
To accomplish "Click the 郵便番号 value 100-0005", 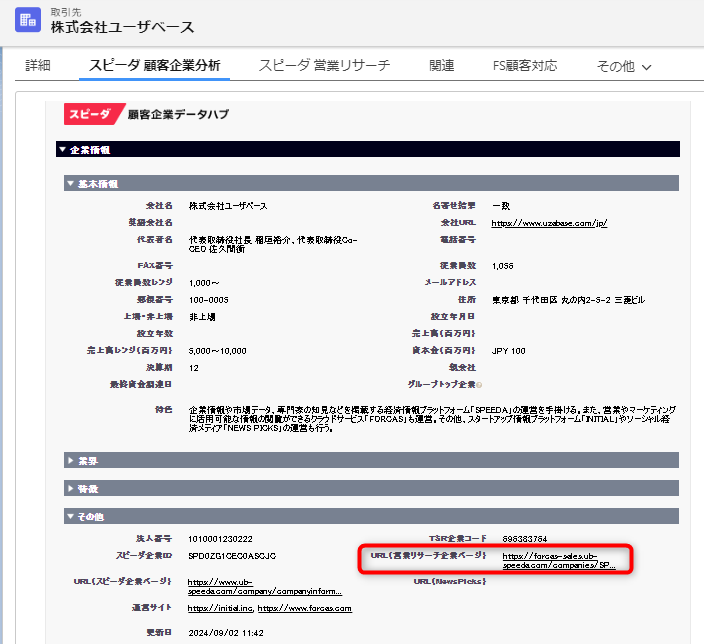I will tap(209, 300).
